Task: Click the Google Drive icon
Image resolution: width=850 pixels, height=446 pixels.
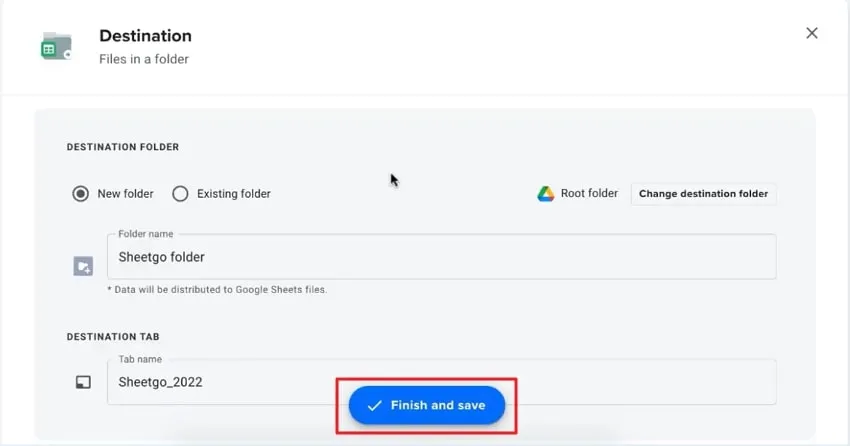Action: tap(545, 193)
